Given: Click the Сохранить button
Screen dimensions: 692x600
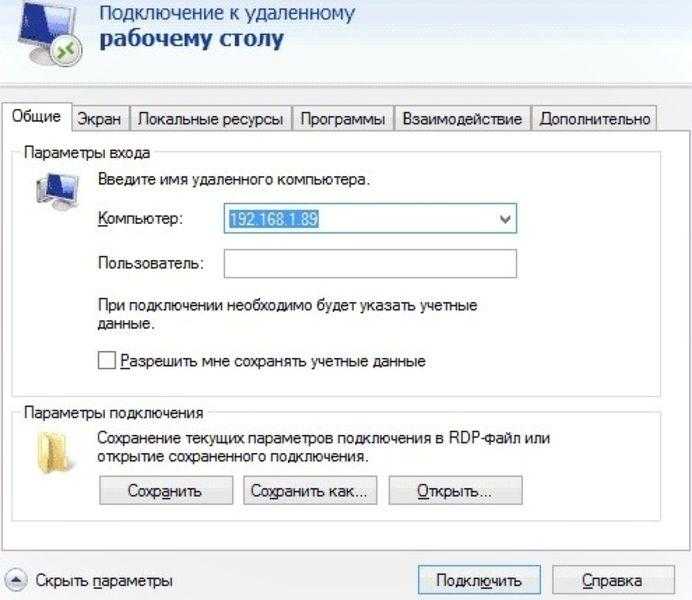Looking at the screenshot, I should click(x=166, y=490).
